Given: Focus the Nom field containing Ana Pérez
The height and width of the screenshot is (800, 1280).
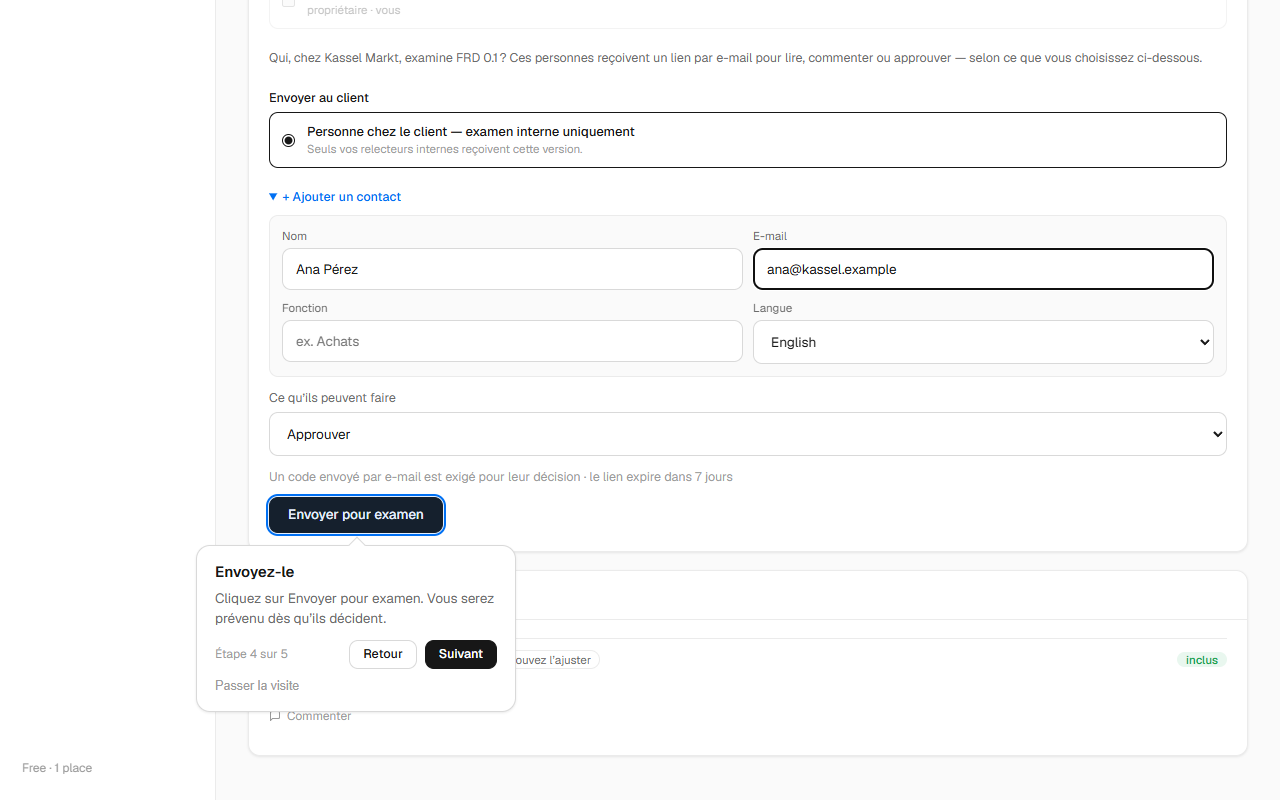Looking at the screenshot, I should pos(512,269).
